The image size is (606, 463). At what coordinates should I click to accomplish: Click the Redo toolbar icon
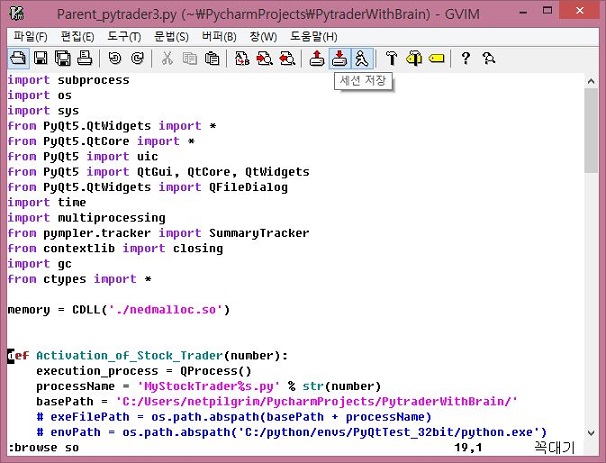click(x=137, y=58)
